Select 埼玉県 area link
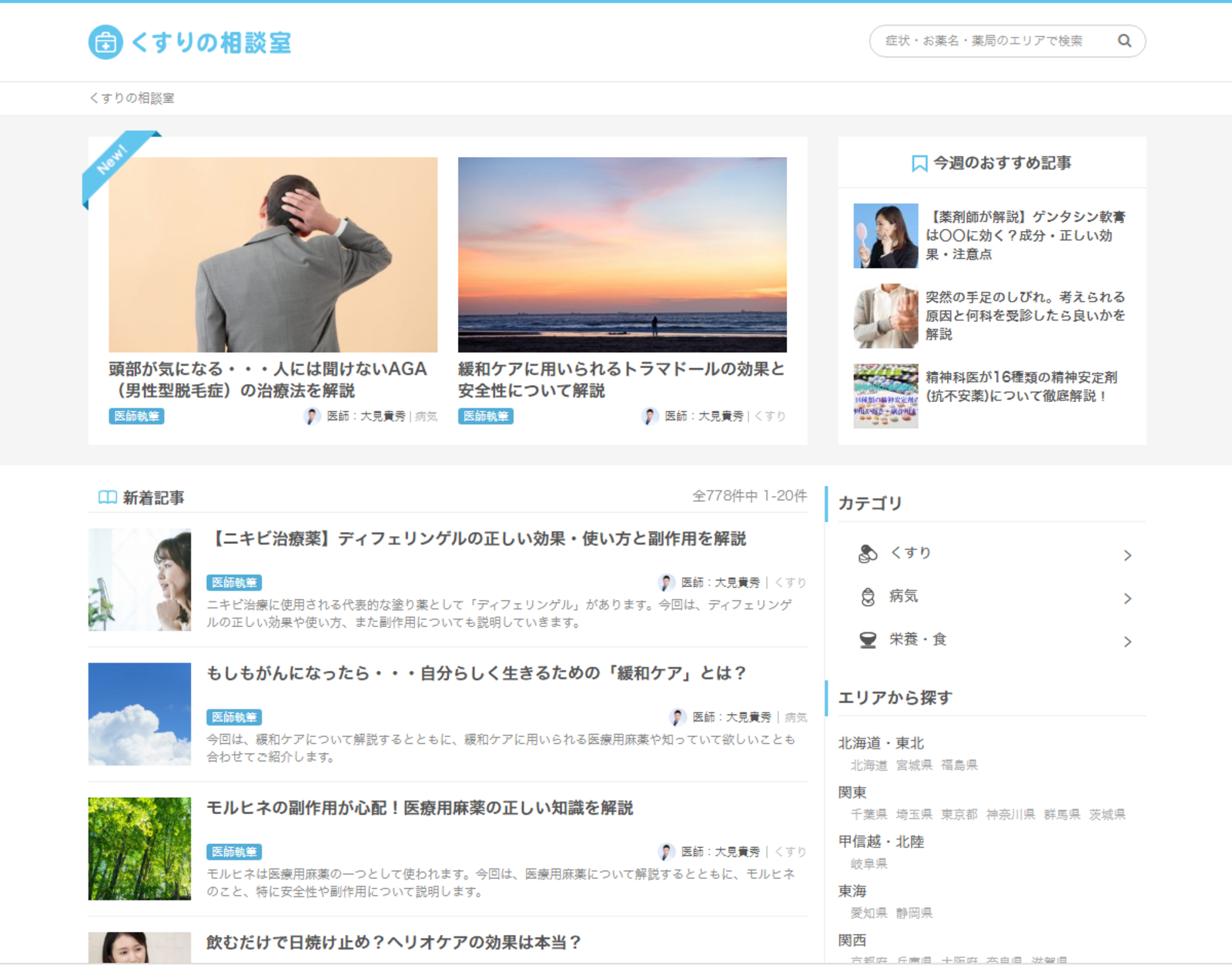Image resolution: width=1232 pixels, height=965 pixels. [914, 814]
